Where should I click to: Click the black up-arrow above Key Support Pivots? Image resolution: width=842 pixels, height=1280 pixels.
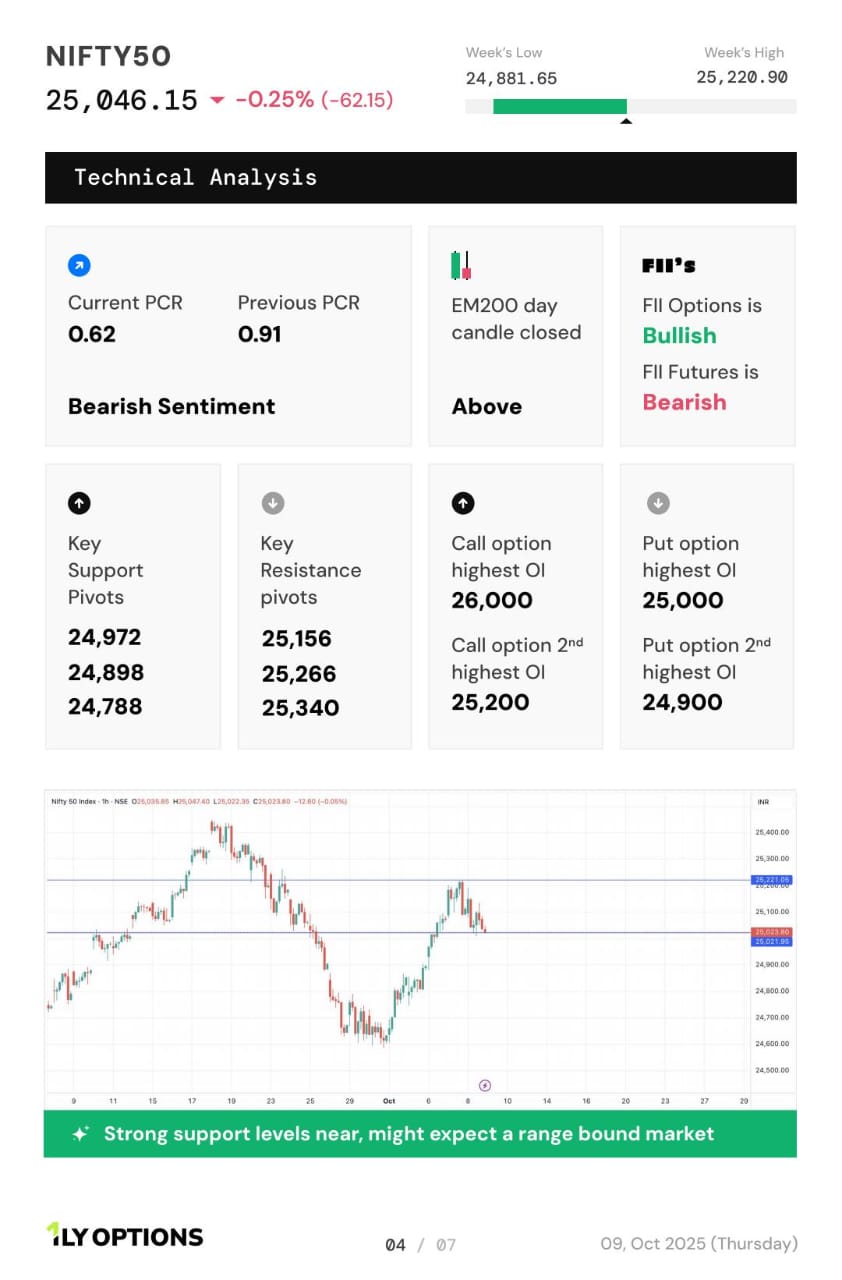(x=79, y=504)
